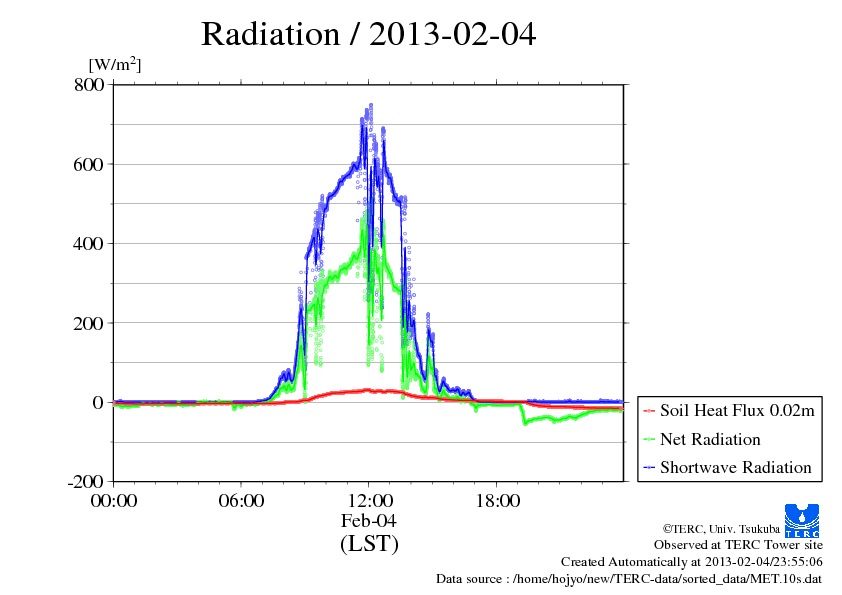The width and height of the screenshot is (842, 595).
Task: Click the '600' y-axis label
Action: [x=89, y=164]
